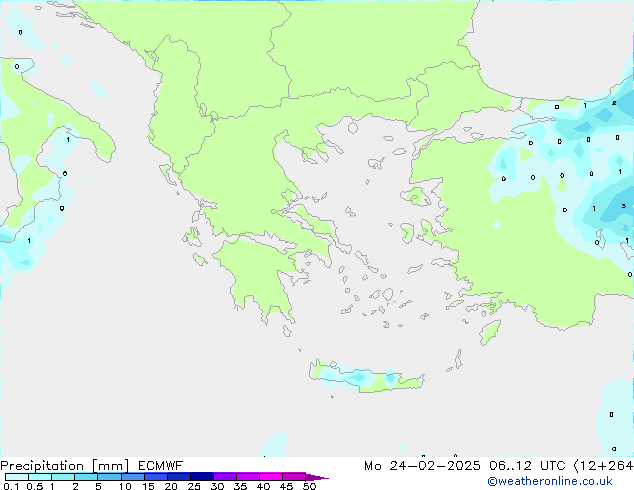Click the '0.5' legend value label
The image size is (634, 490).
pyautogui.click(x=35, y=486)
